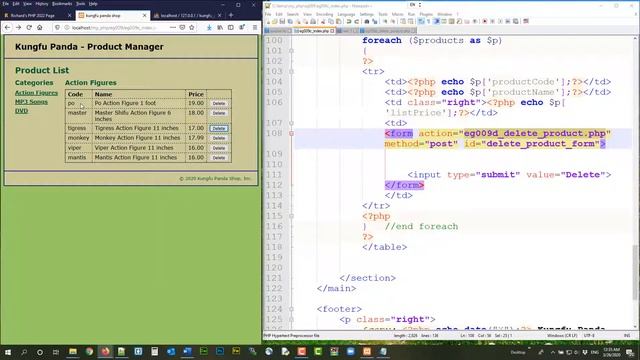Delete the Master Shifu product row

(219, 113)
